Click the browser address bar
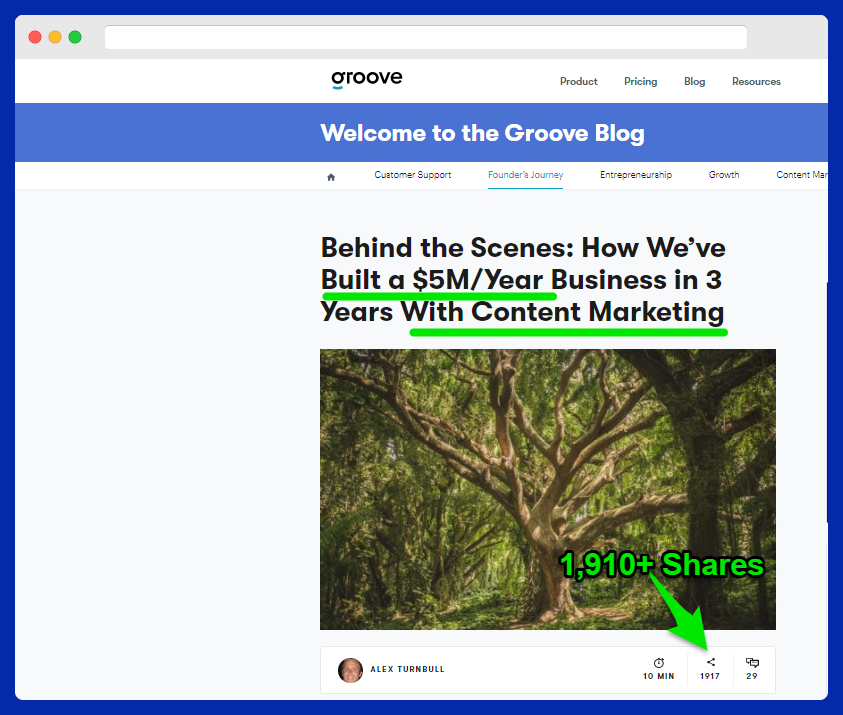 426,37
